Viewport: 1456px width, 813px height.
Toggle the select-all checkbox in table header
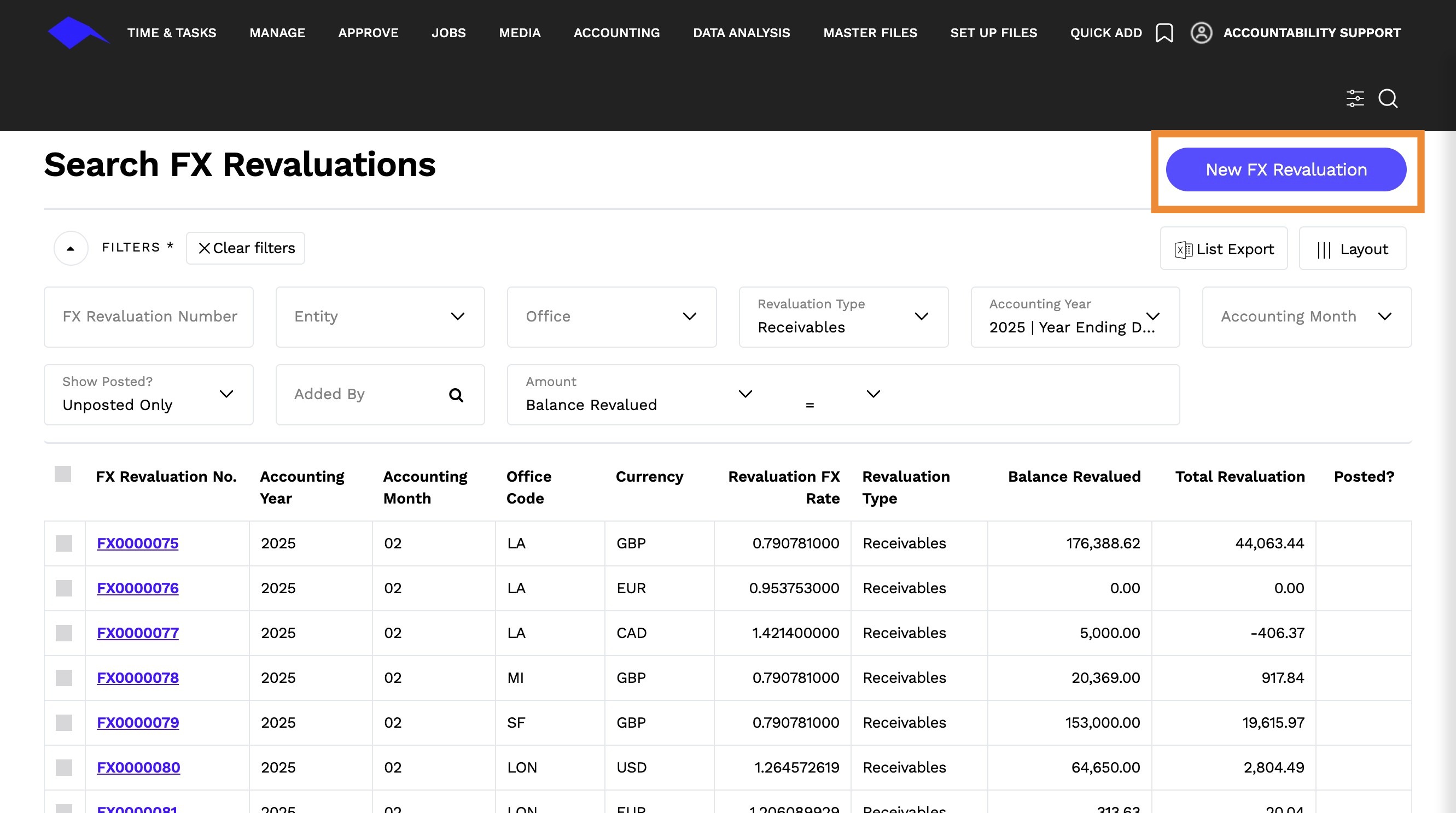point(63,474)
